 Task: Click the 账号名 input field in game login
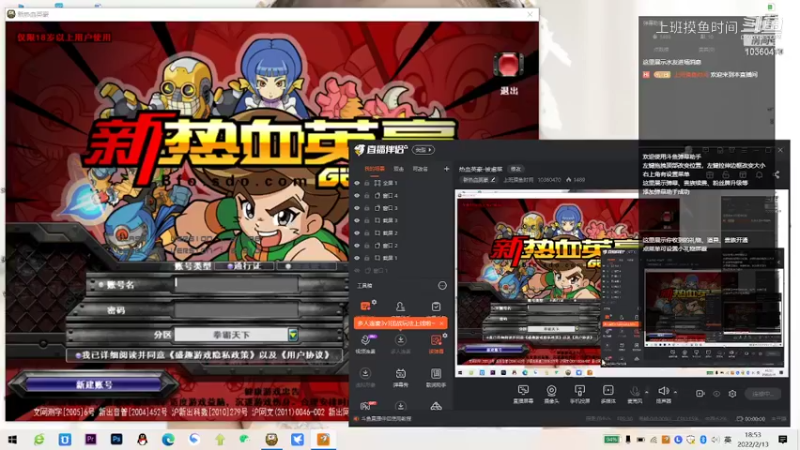pos(236,285)
